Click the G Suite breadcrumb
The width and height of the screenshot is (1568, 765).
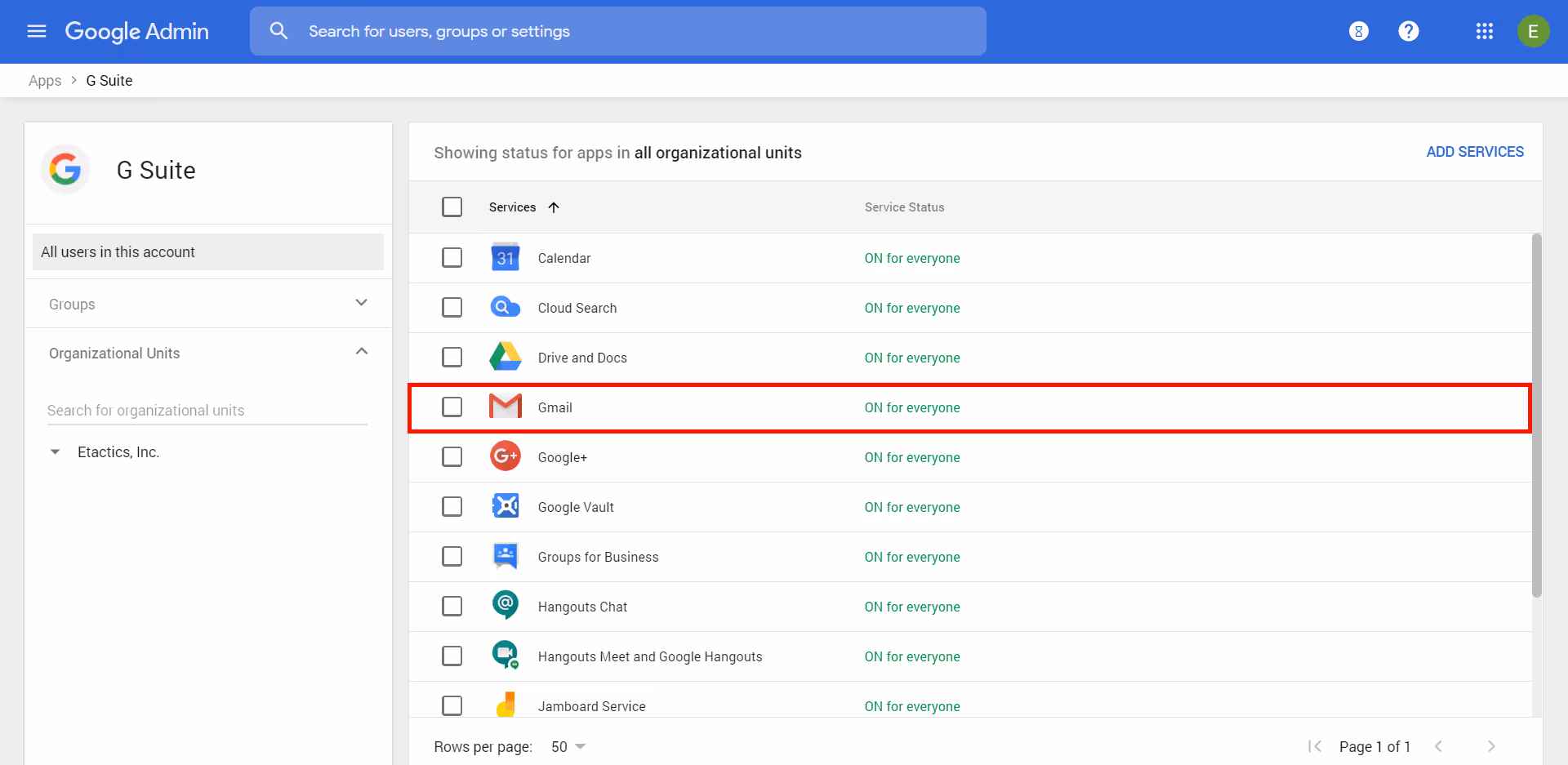coord(109,81)
